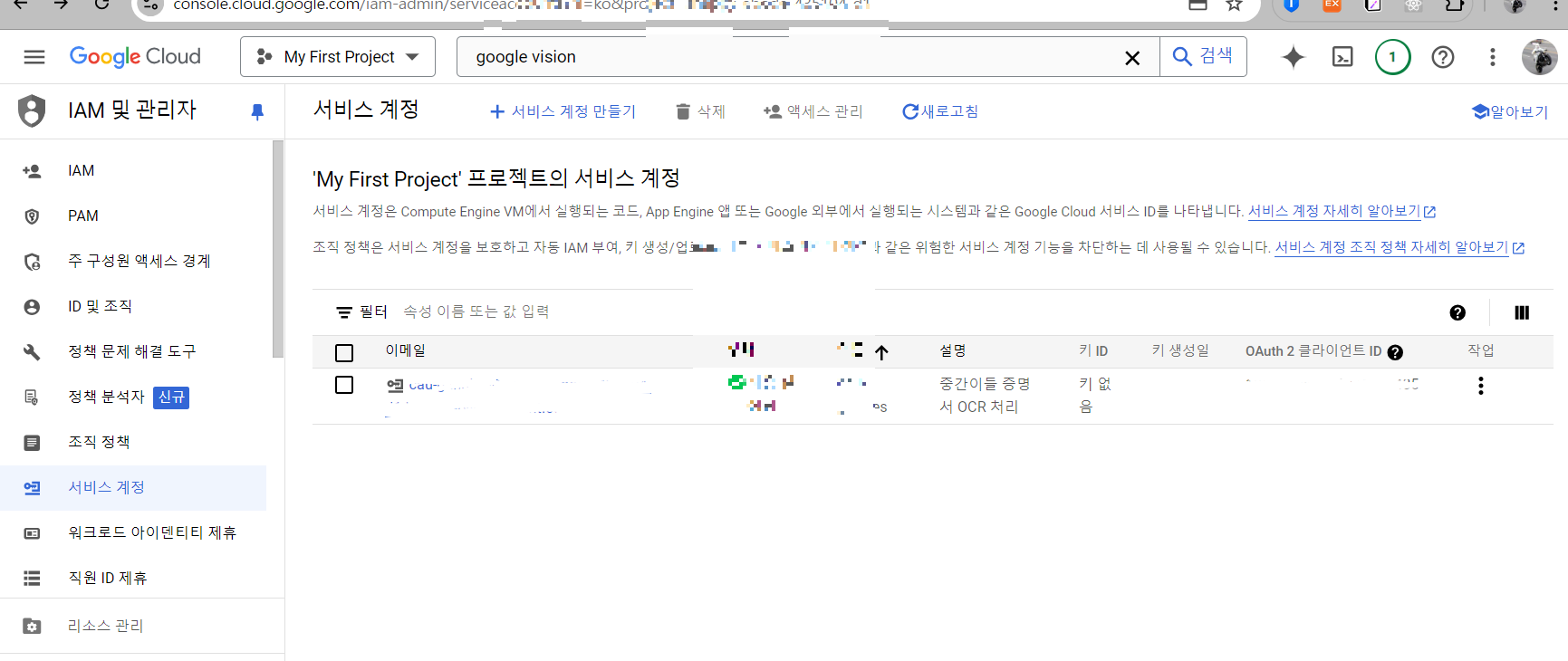Image resolution: width=1568 pixels, height=661 pixels.
Task: Open the three-dot settings menu in header
Action: click(1493, 57)
